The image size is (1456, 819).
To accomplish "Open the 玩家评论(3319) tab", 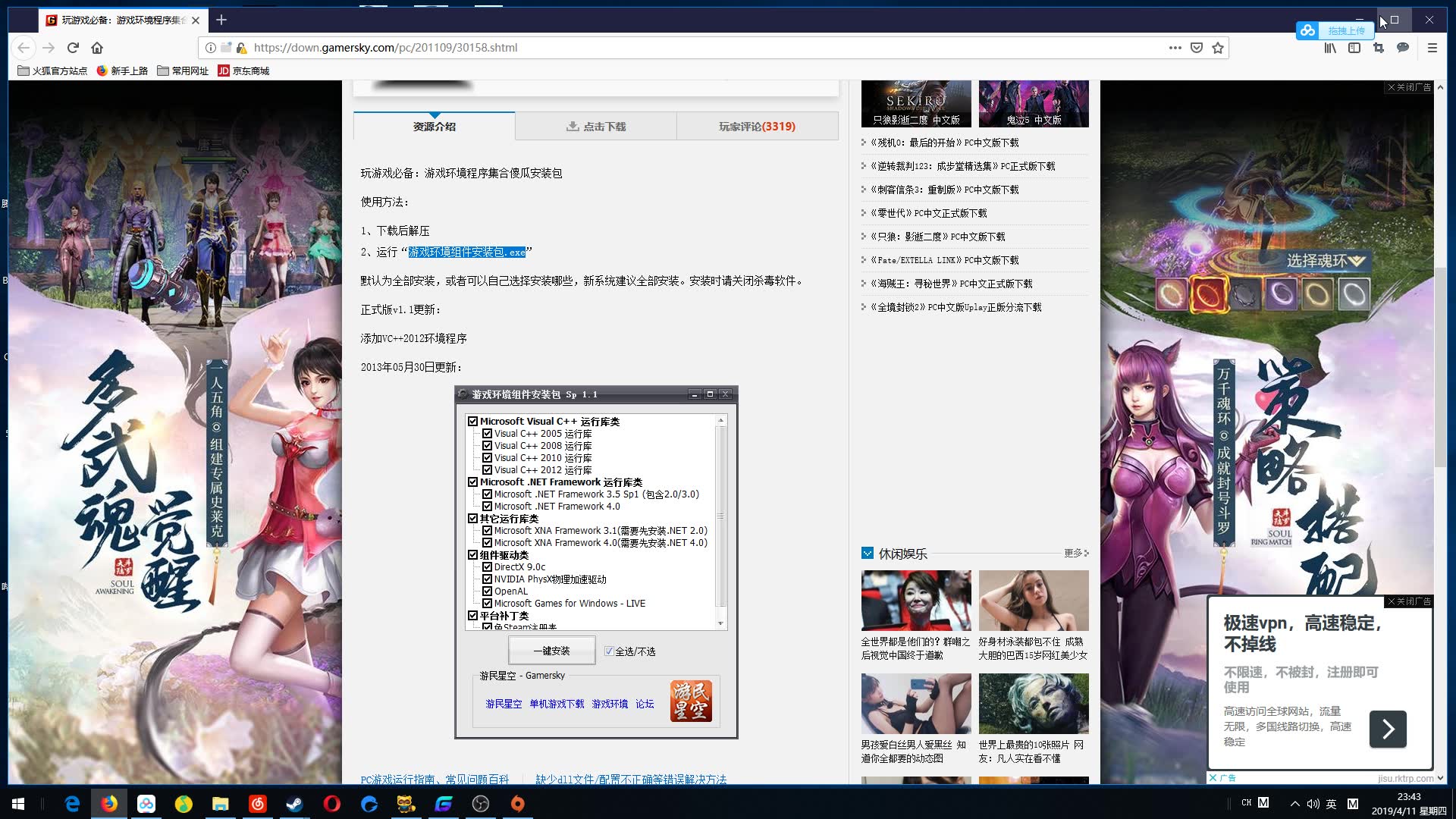I will (757, 127).
